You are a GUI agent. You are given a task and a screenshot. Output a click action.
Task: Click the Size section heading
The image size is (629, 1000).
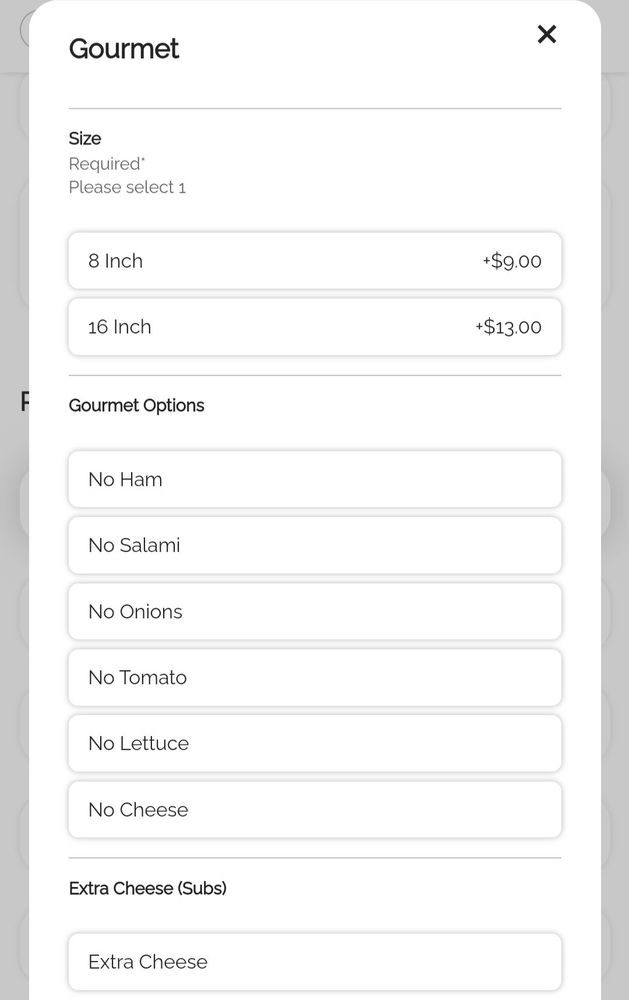tap(85, 139)
